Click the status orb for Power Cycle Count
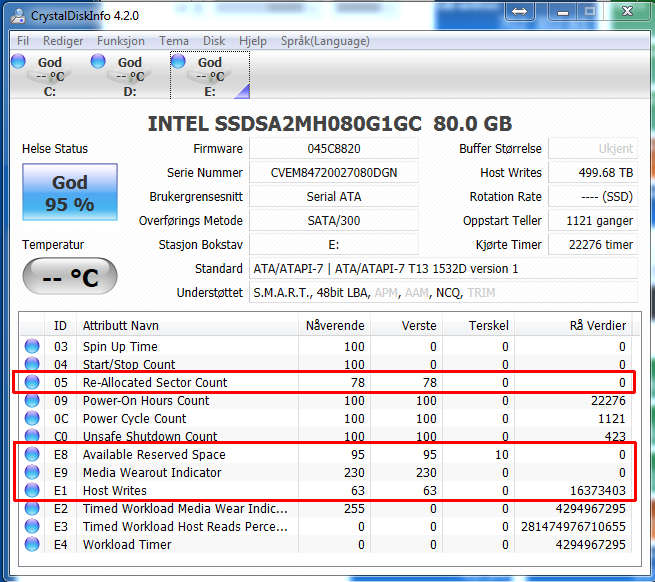This screenshot has height=582, width=655. (x=32, y=418)
